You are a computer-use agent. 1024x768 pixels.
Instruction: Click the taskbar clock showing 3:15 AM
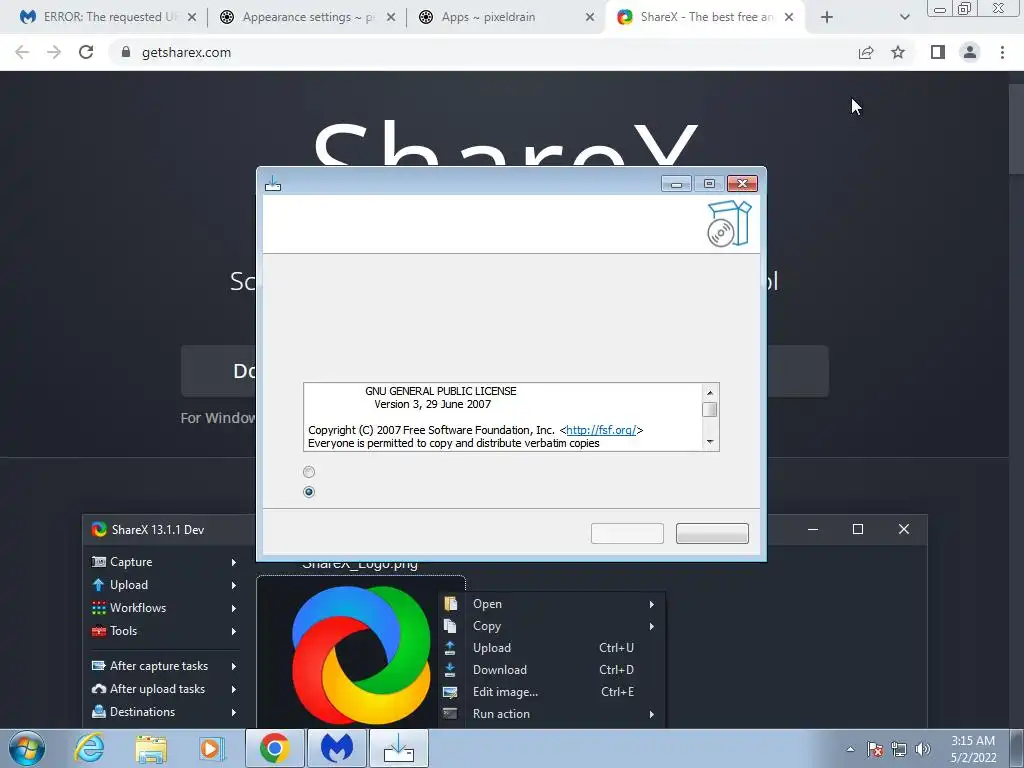pyautogui.click(x=973, y=749)
